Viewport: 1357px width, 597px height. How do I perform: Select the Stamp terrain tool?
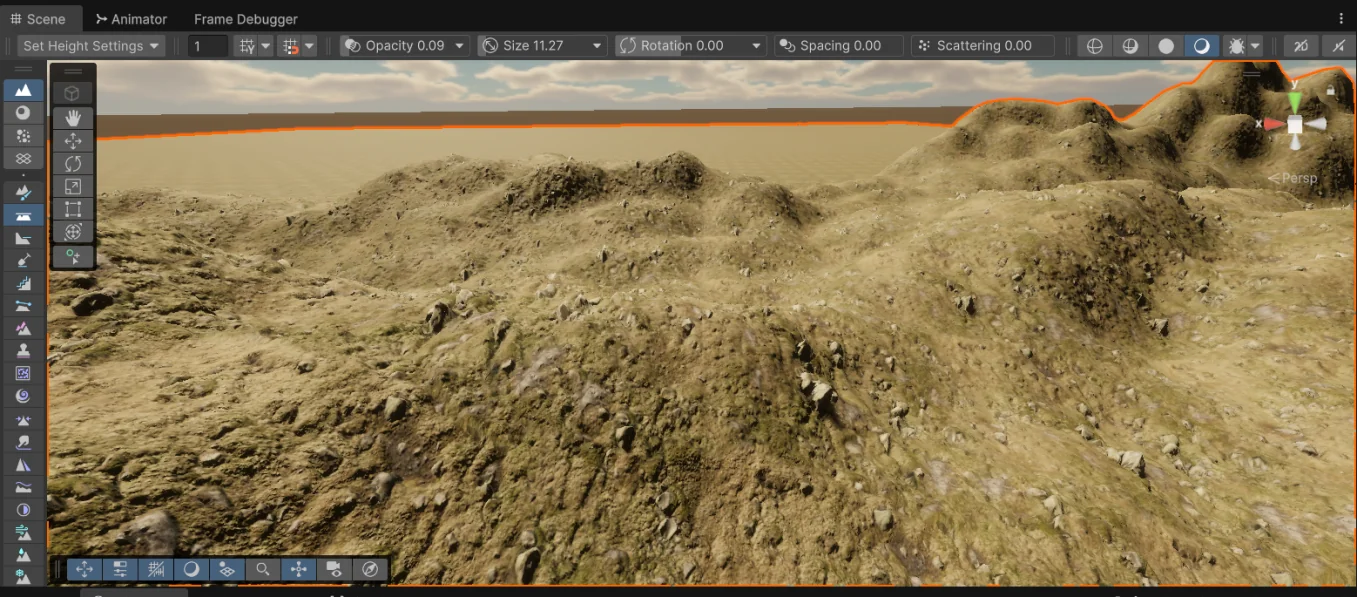[x=24, y=351]
